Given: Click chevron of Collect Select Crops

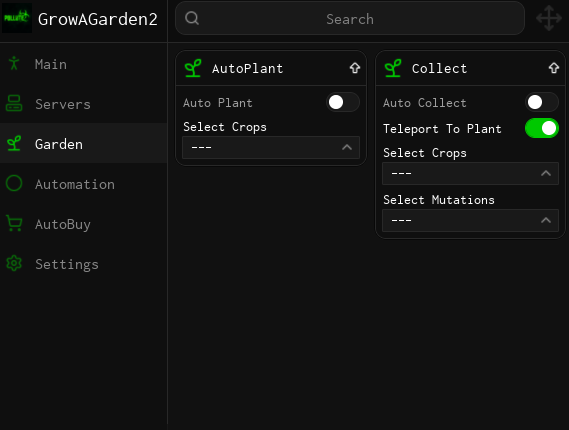Looking at the screenshot, I should tap(546, 173).
